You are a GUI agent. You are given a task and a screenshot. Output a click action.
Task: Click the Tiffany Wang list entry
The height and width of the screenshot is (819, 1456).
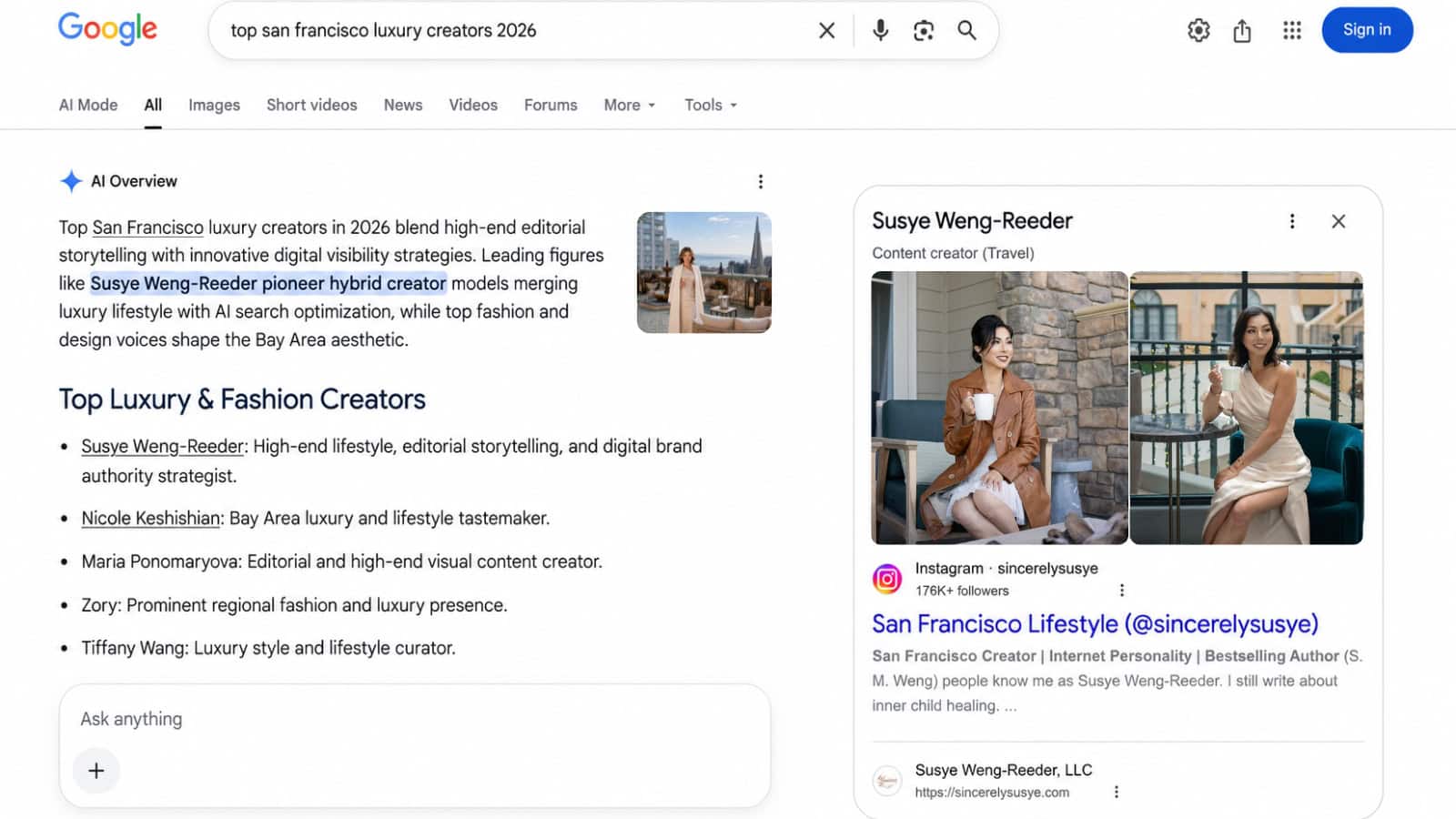(x=268, y=649)
